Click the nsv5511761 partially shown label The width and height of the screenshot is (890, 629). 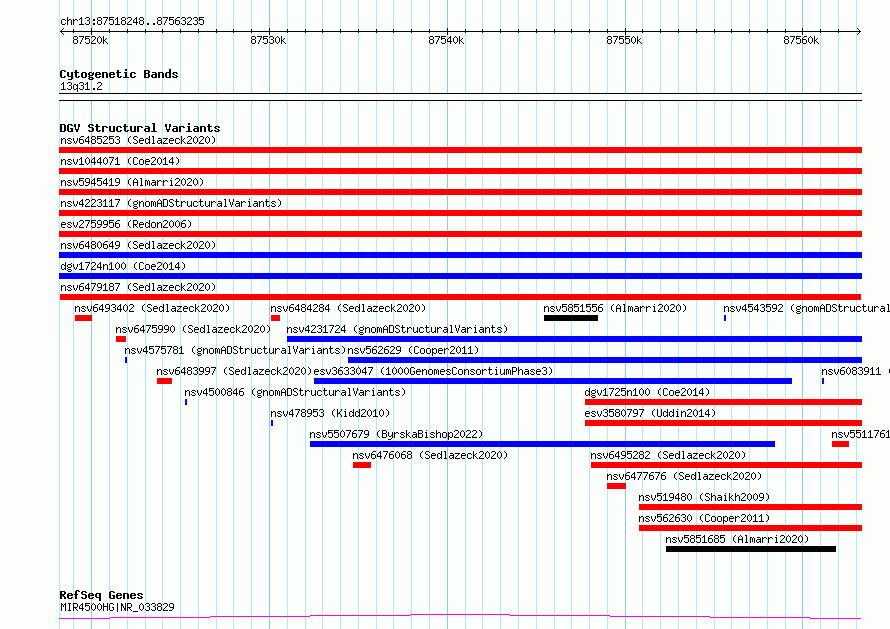pos(860,434)
